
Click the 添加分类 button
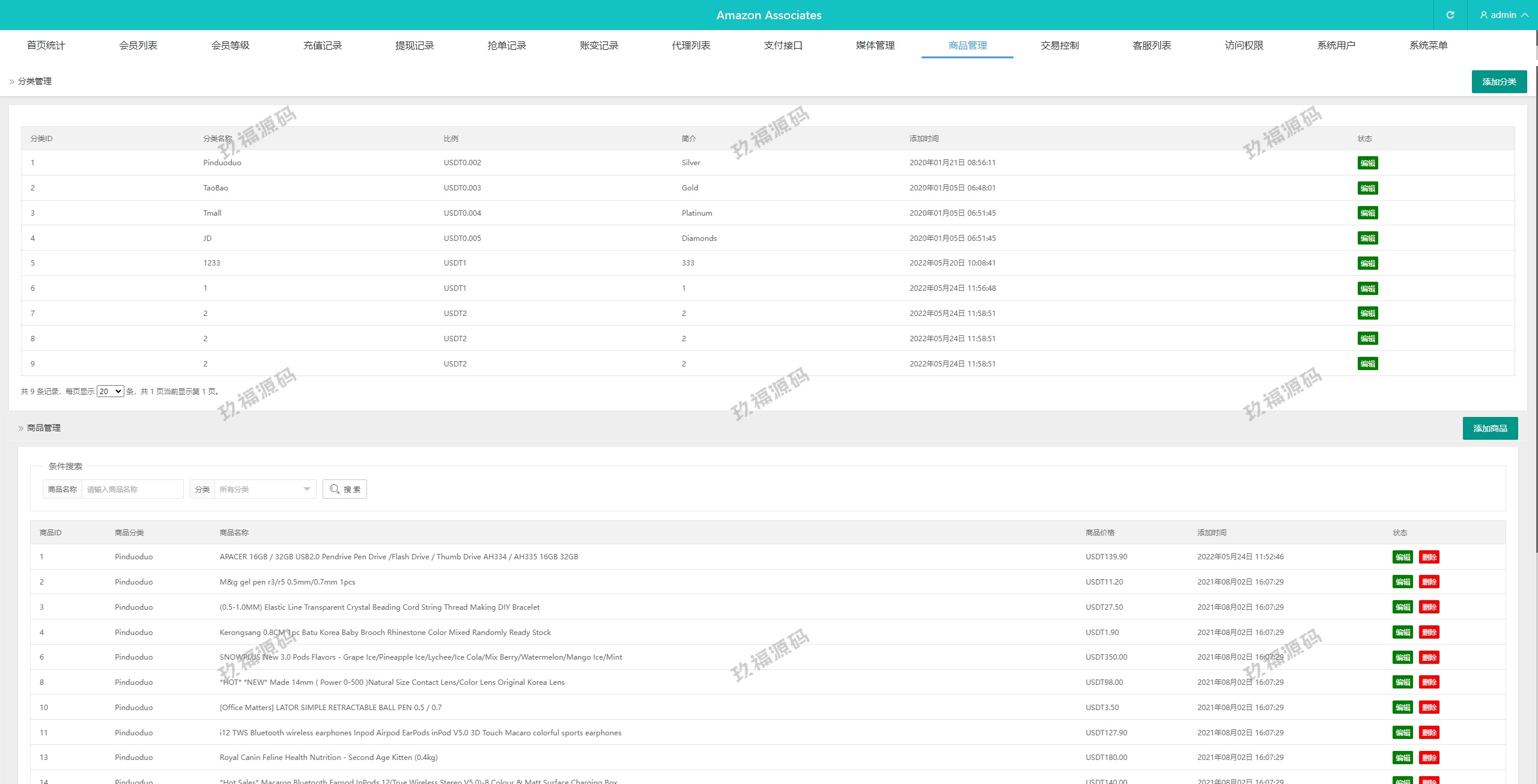(x=1498, y=82)
